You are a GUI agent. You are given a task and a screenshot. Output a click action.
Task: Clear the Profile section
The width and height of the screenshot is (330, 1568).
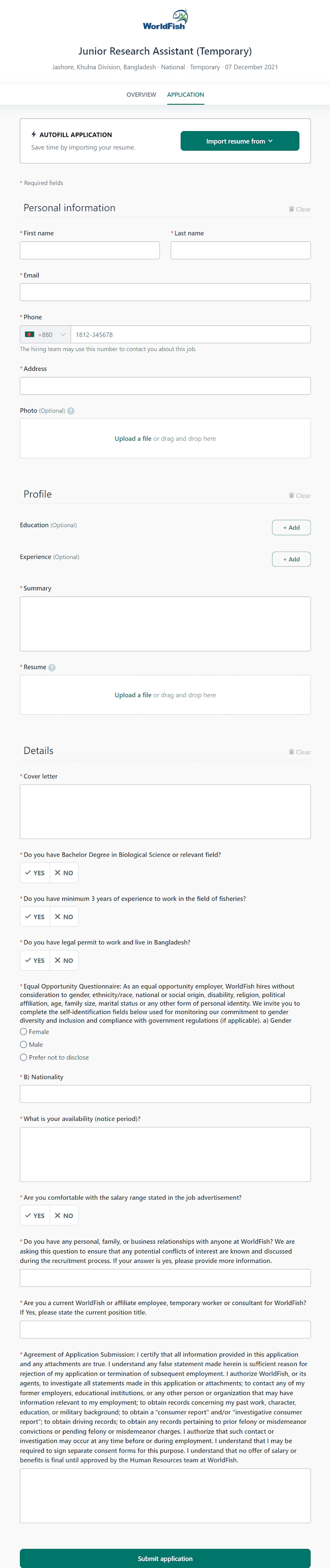300,496
